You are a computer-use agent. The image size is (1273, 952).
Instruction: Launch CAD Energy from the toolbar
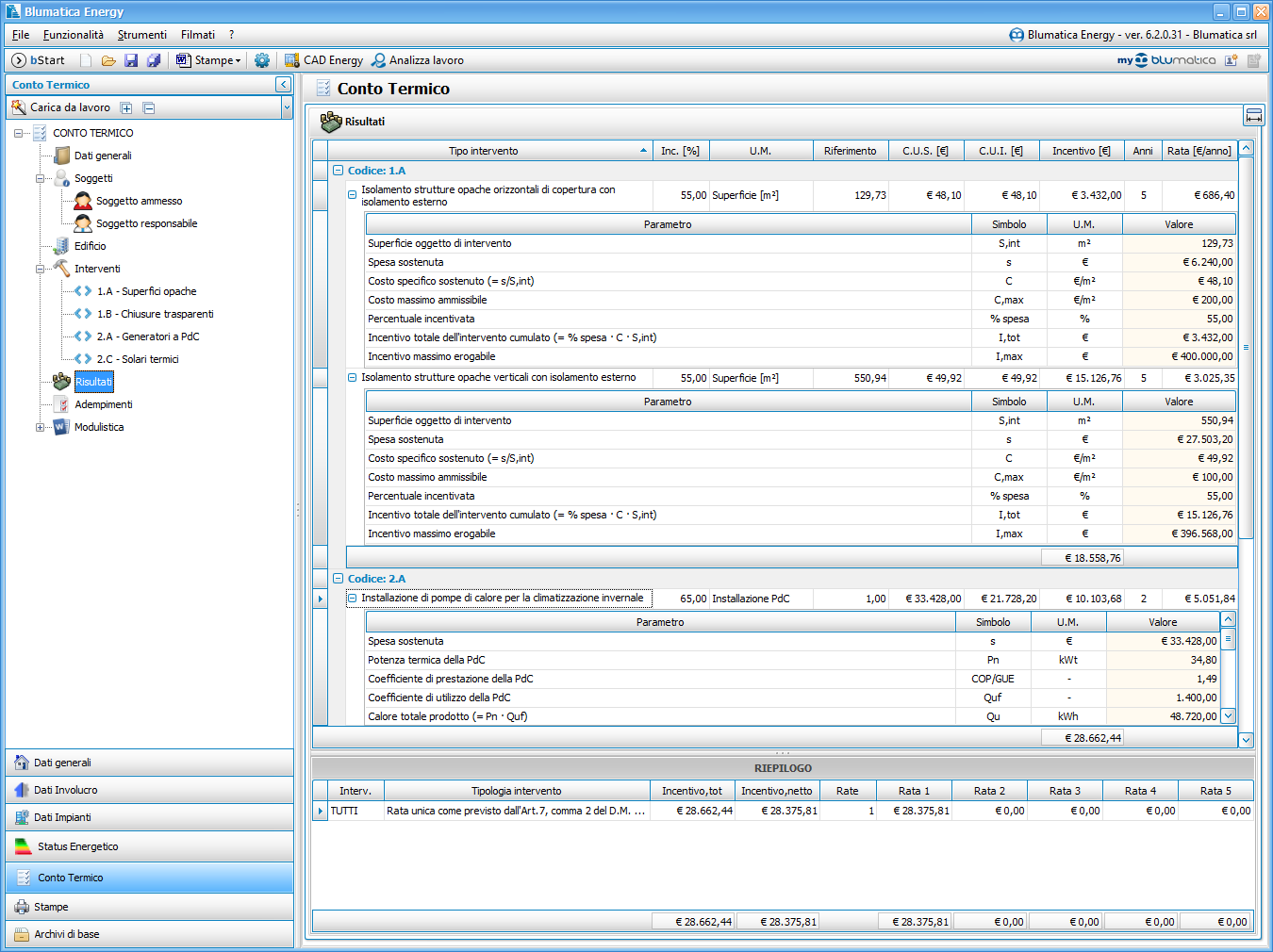tap(323, 60)
